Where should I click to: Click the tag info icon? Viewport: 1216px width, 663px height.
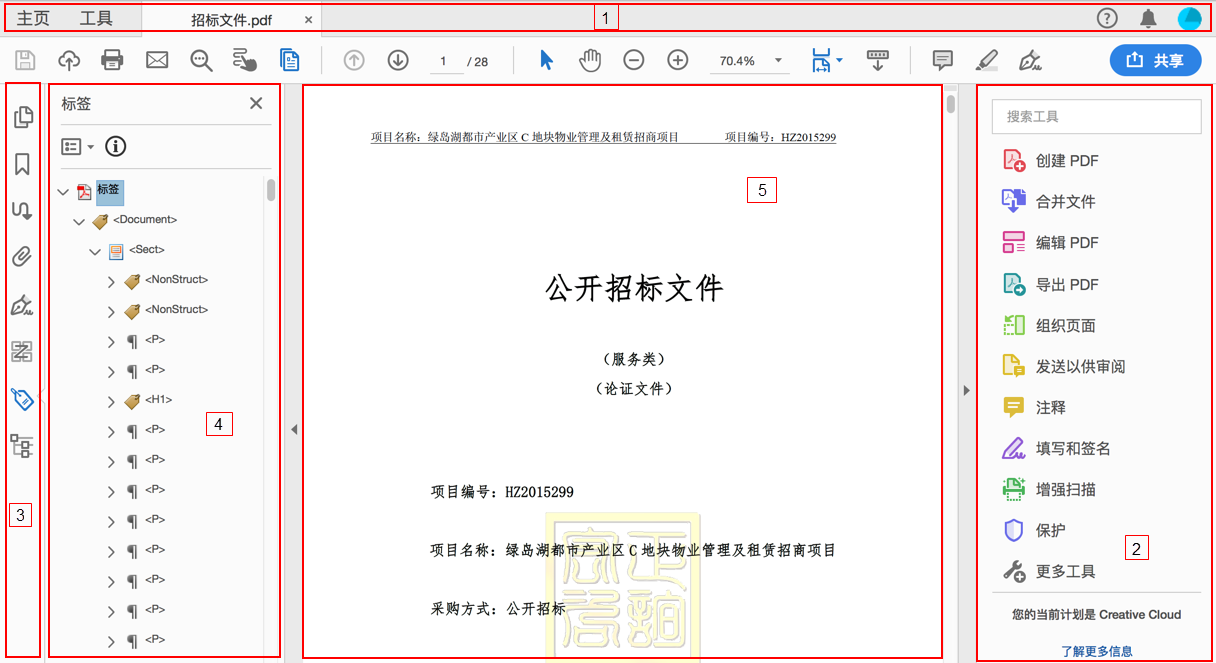[116, 147]
